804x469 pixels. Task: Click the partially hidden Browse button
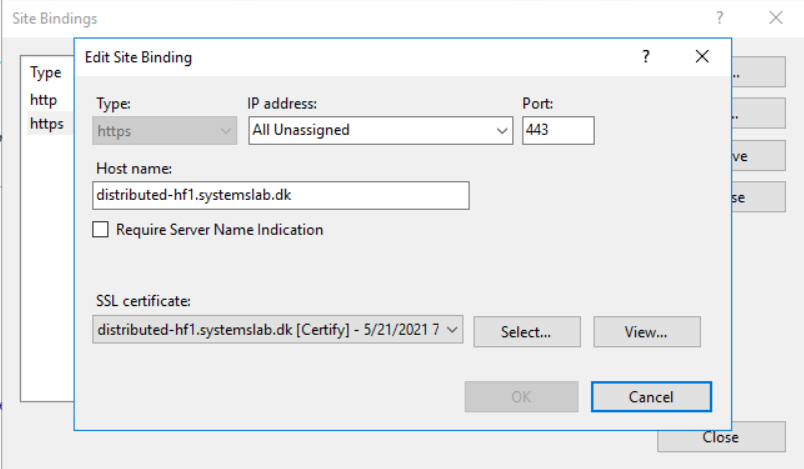(x=757, y=198)
